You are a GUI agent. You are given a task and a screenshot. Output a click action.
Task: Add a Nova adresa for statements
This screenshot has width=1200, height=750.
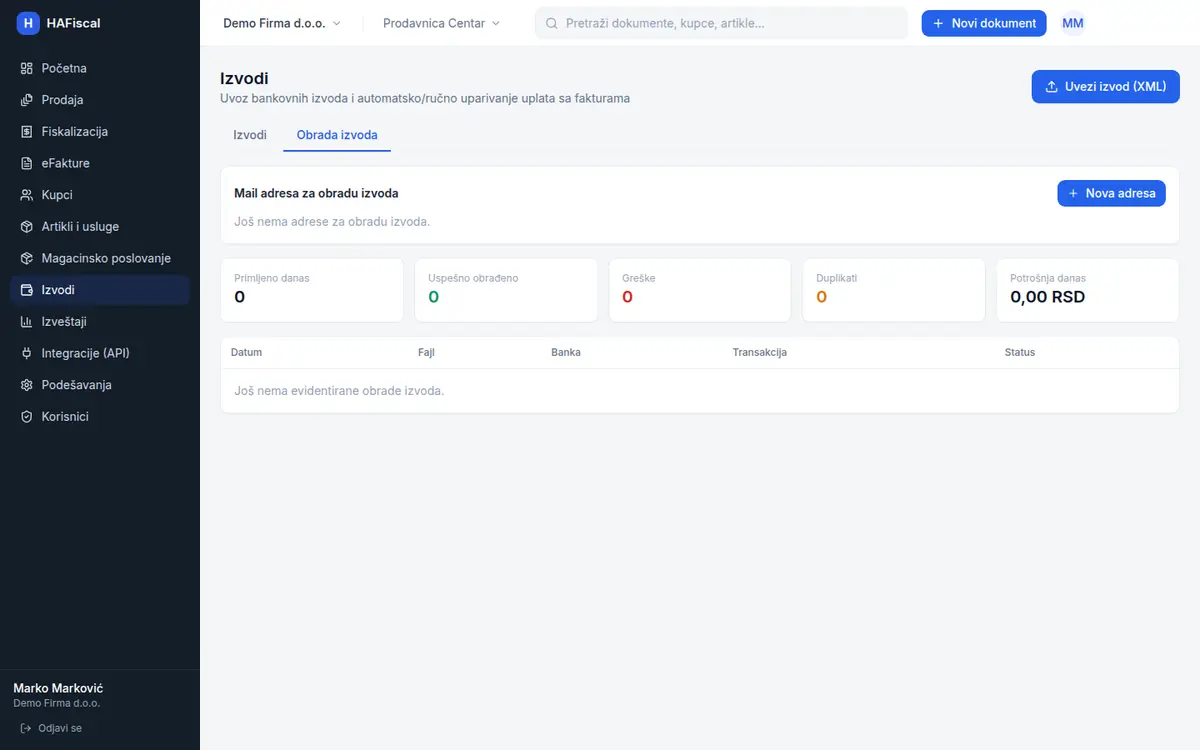coord(1111,193)
